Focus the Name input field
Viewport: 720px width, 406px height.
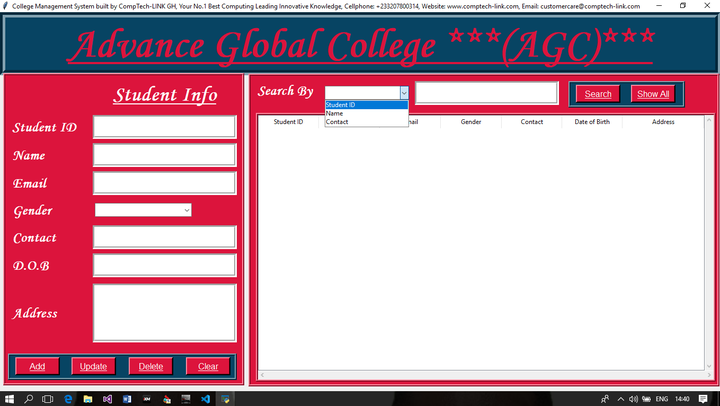[164, 155]
